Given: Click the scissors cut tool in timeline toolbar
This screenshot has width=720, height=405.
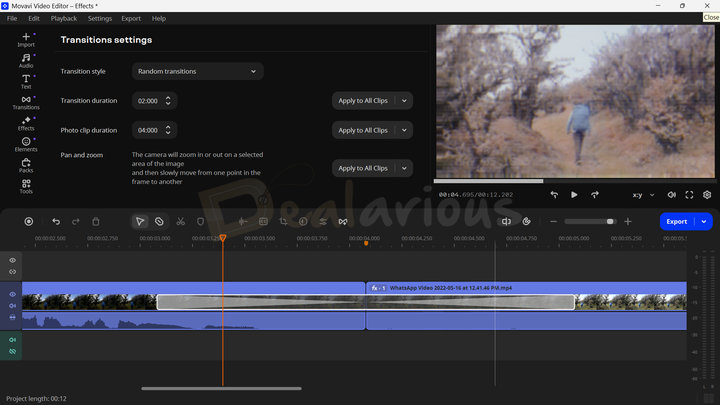Looking at the screenshot, I should (180, 221).
